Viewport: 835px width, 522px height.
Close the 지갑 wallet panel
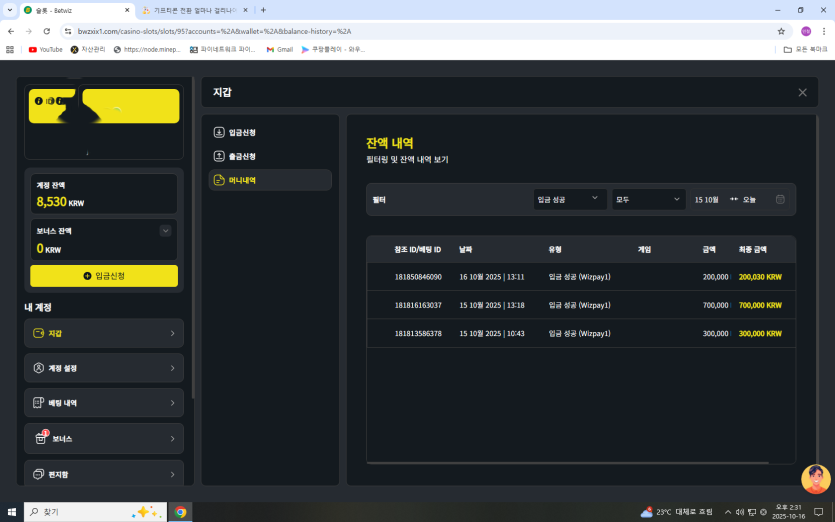pos(802,92)
